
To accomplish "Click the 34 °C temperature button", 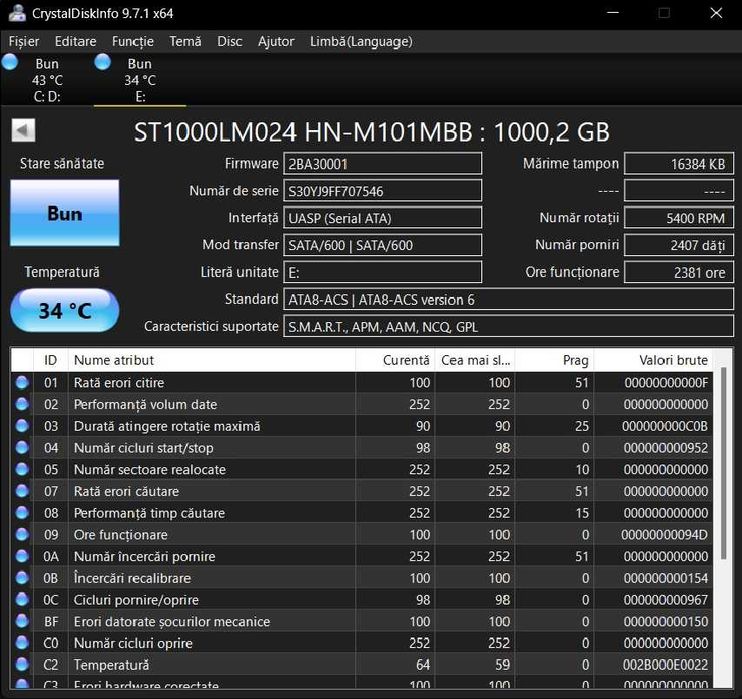I will tap(65, 310).
